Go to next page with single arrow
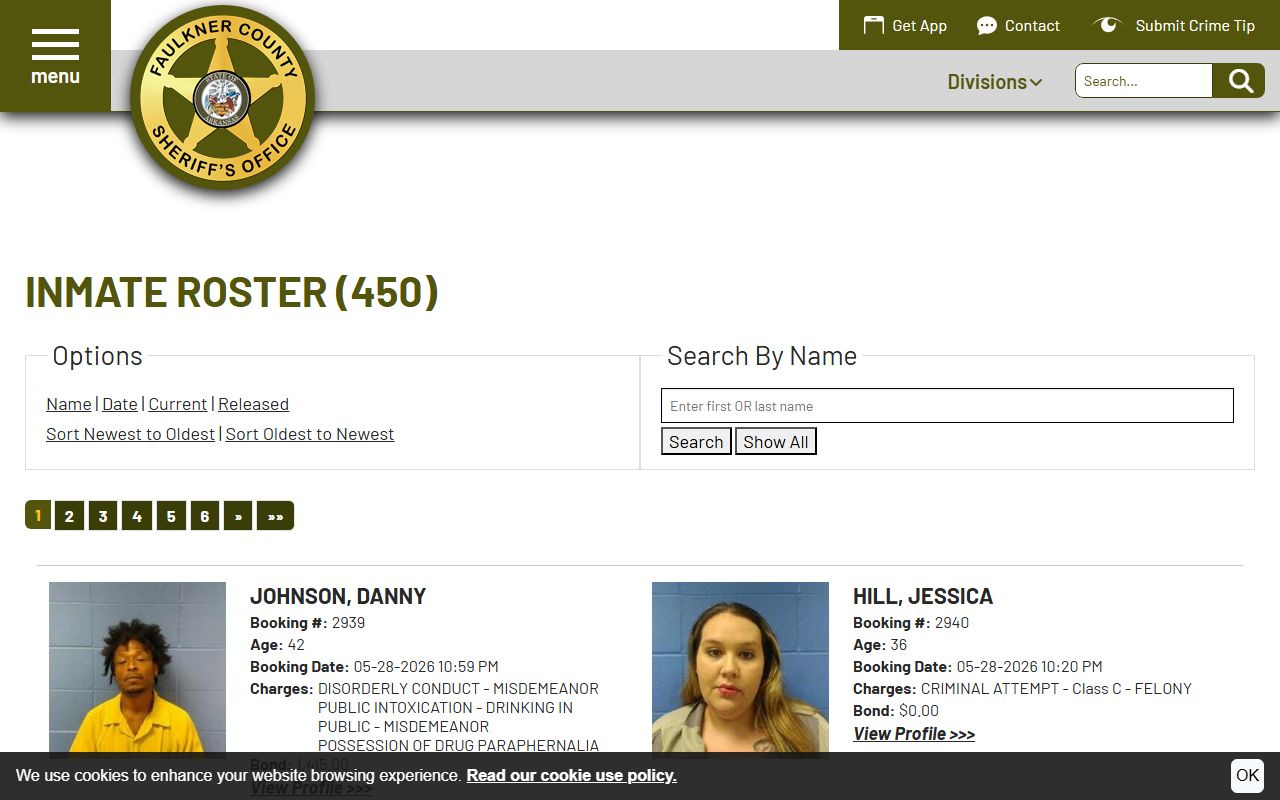 pyautogui.click(x=238, y=516)
